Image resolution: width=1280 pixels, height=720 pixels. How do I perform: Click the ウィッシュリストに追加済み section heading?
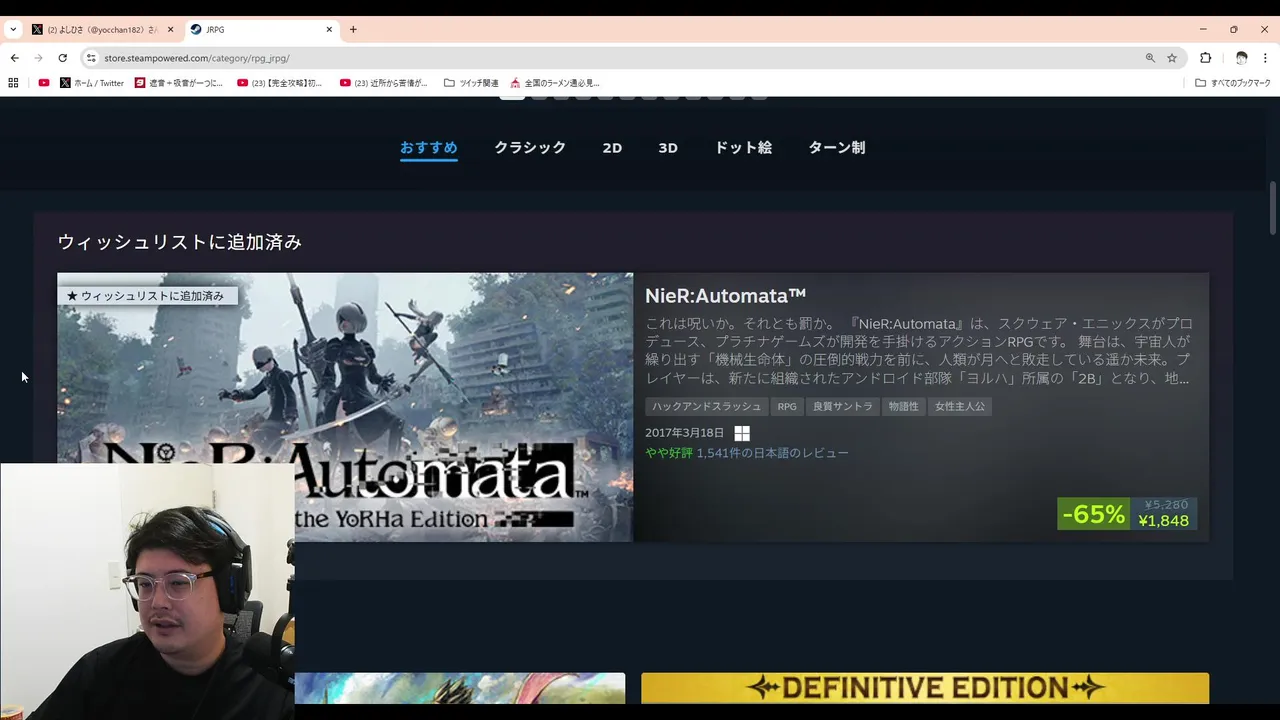[180, 242]
